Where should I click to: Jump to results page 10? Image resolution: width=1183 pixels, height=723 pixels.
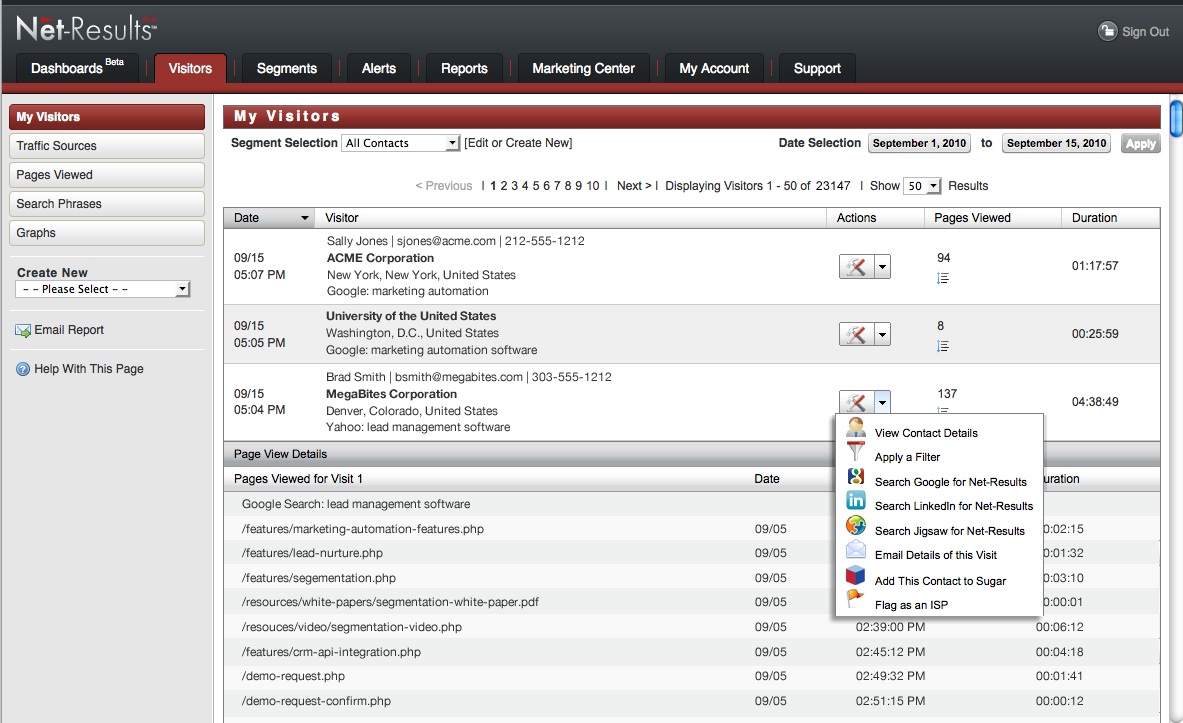point(593,186)
